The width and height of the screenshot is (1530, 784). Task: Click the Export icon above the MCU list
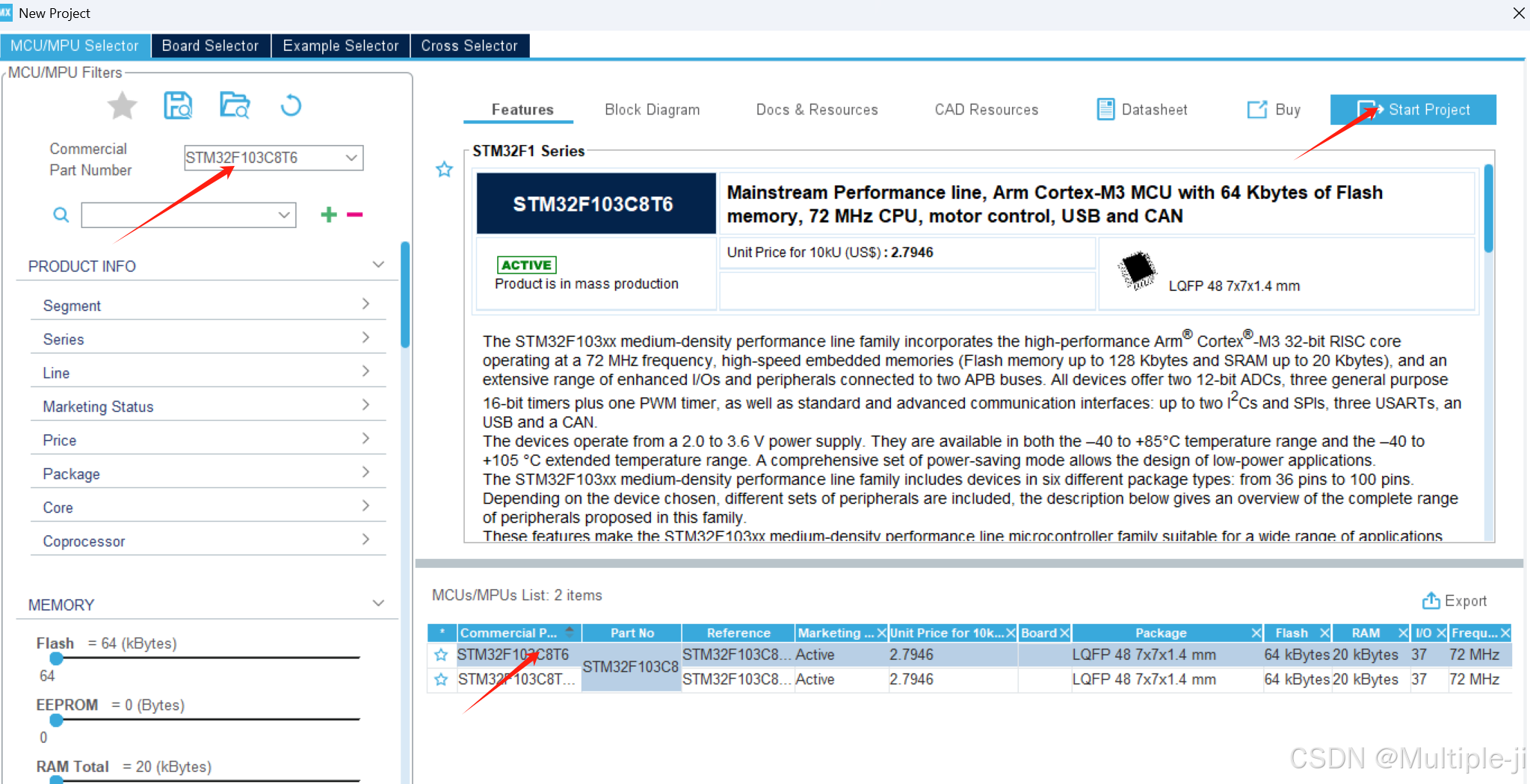[x=1431, y=600]
